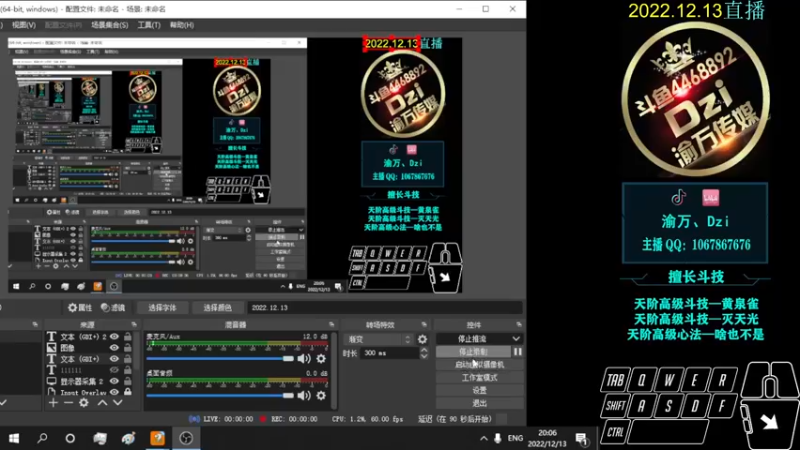This screenshot has height=450, width=800.
Task: Click taskbar clock showing 20:06
Action: click(547, 438)
